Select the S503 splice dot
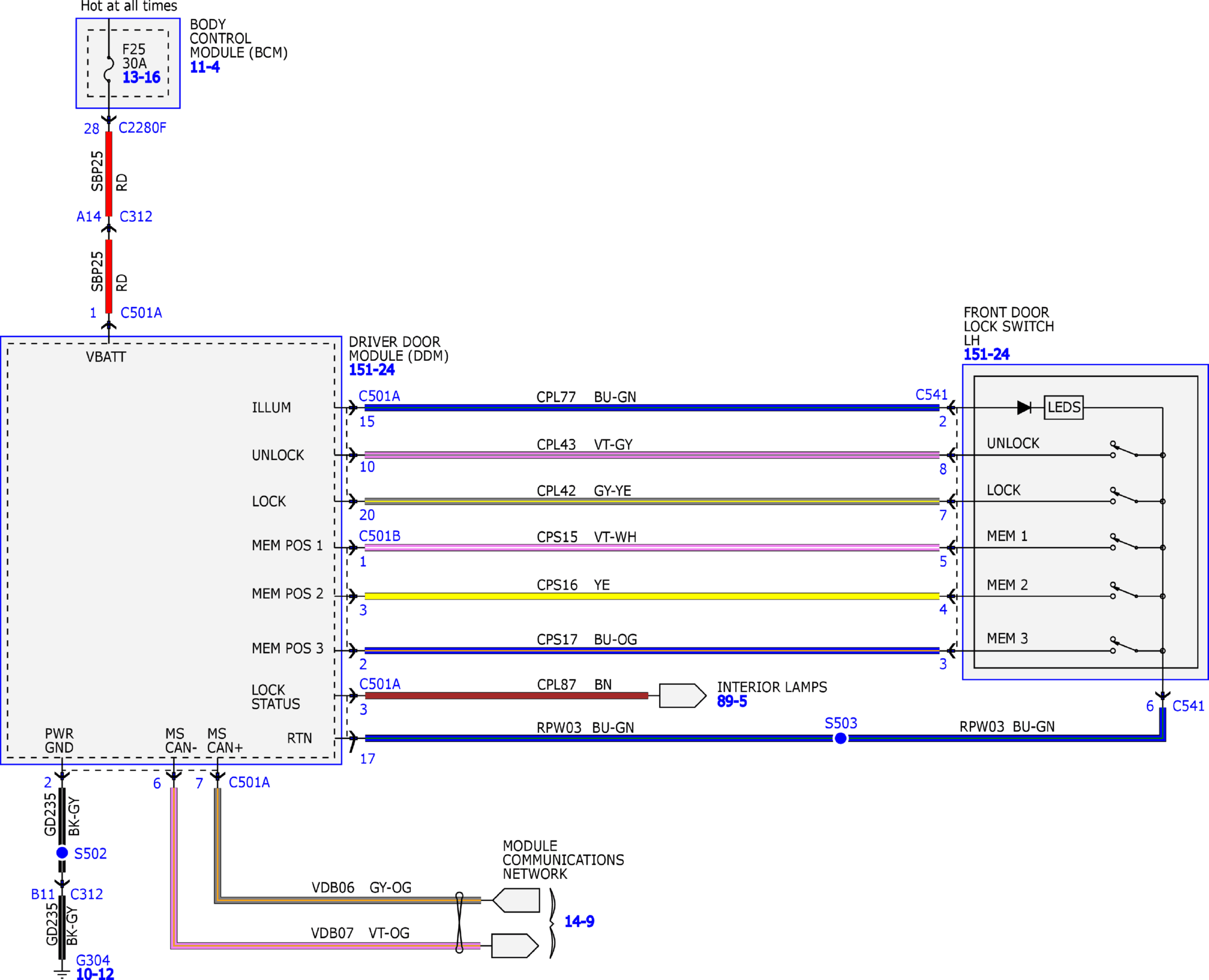This screenshot has height=980, width=1209. pyautogui.click(x=841, y=738)
